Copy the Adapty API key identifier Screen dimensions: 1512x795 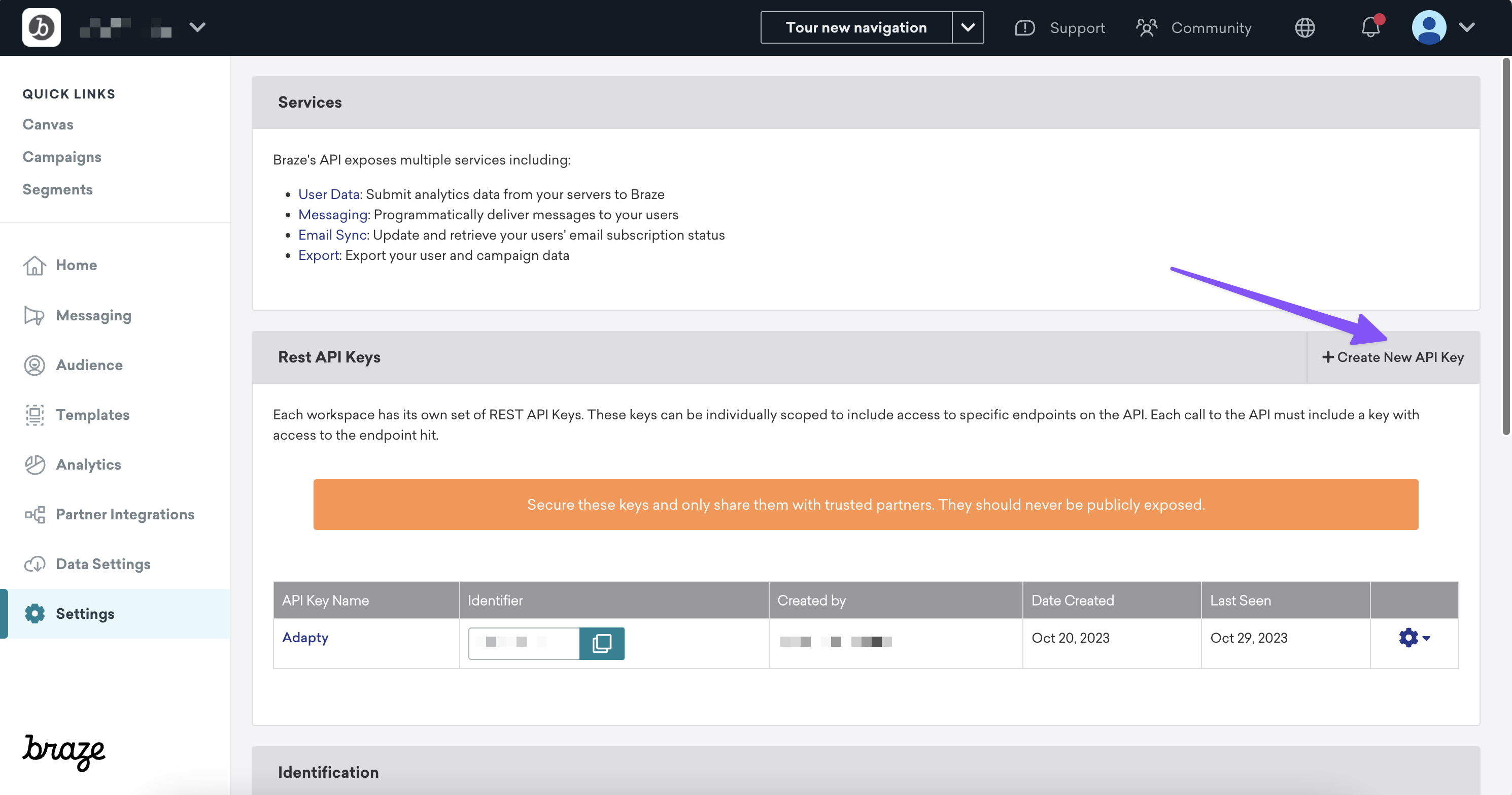(602, 643)
